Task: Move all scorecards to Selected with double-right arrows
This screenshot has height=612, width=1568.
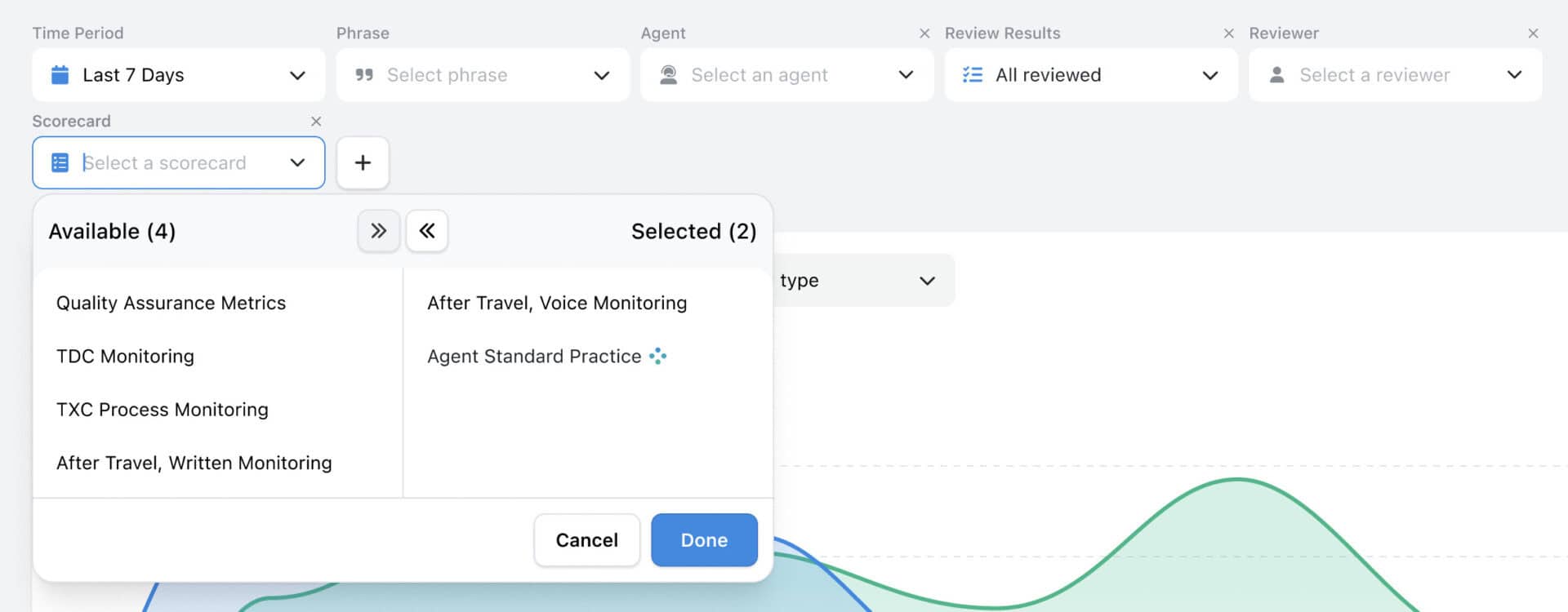Action: pos(378,231)
